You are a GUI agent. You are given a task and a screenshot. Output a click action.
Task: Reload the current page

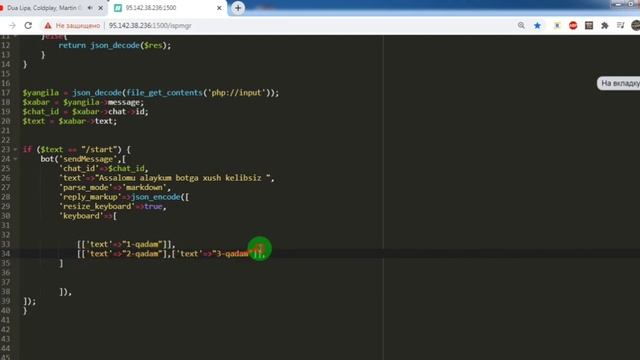[28, 25]
